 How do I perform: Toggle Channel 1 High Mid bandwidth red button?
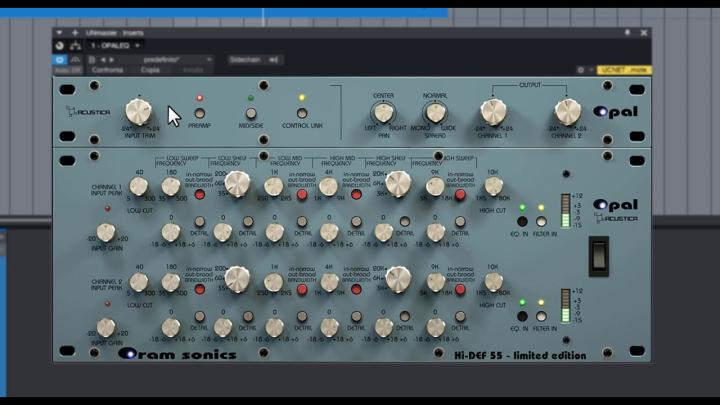pos(356,195)
